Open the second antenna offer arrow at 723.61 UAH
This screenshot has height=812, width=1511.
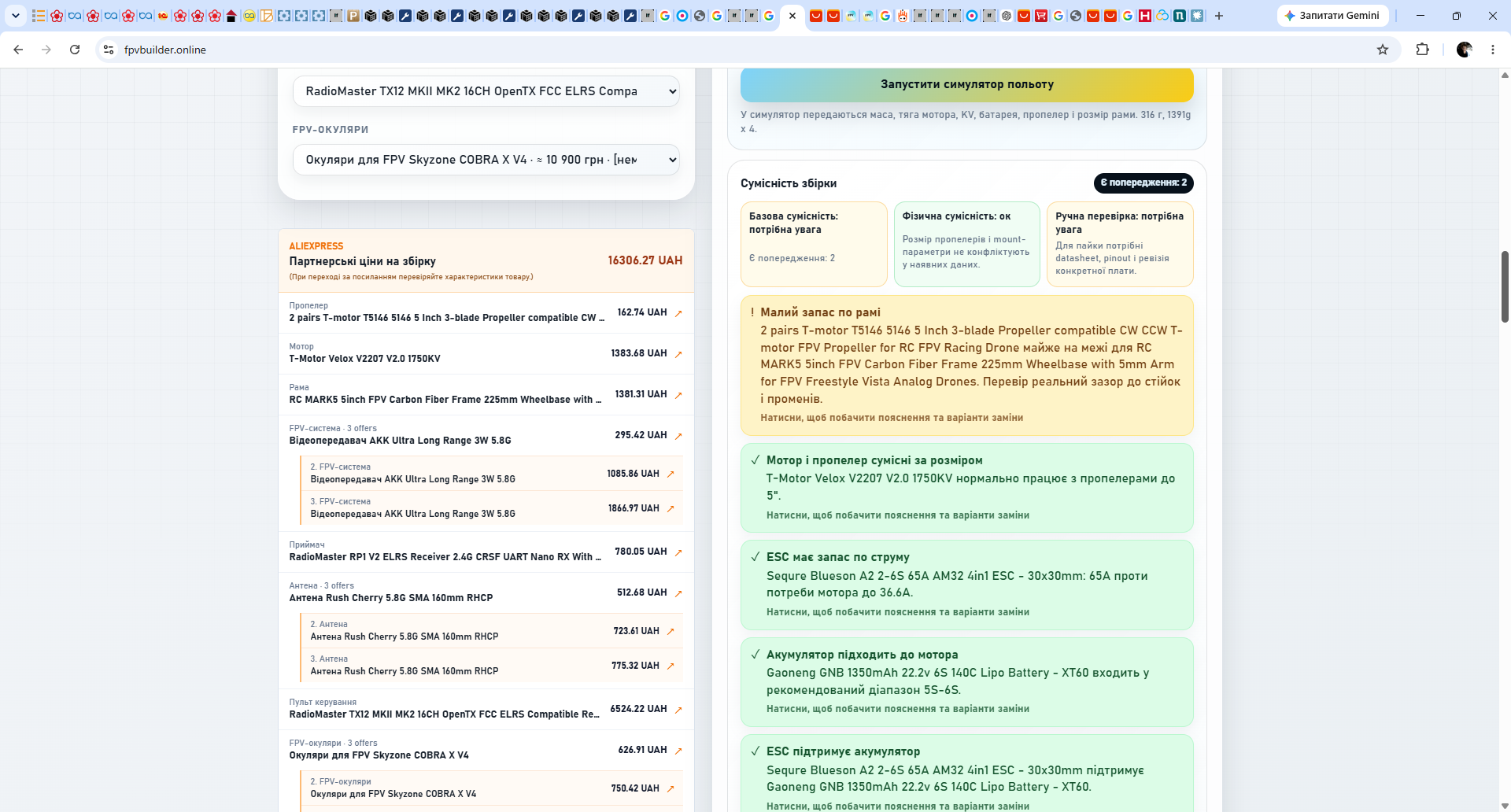coord(671,631)
